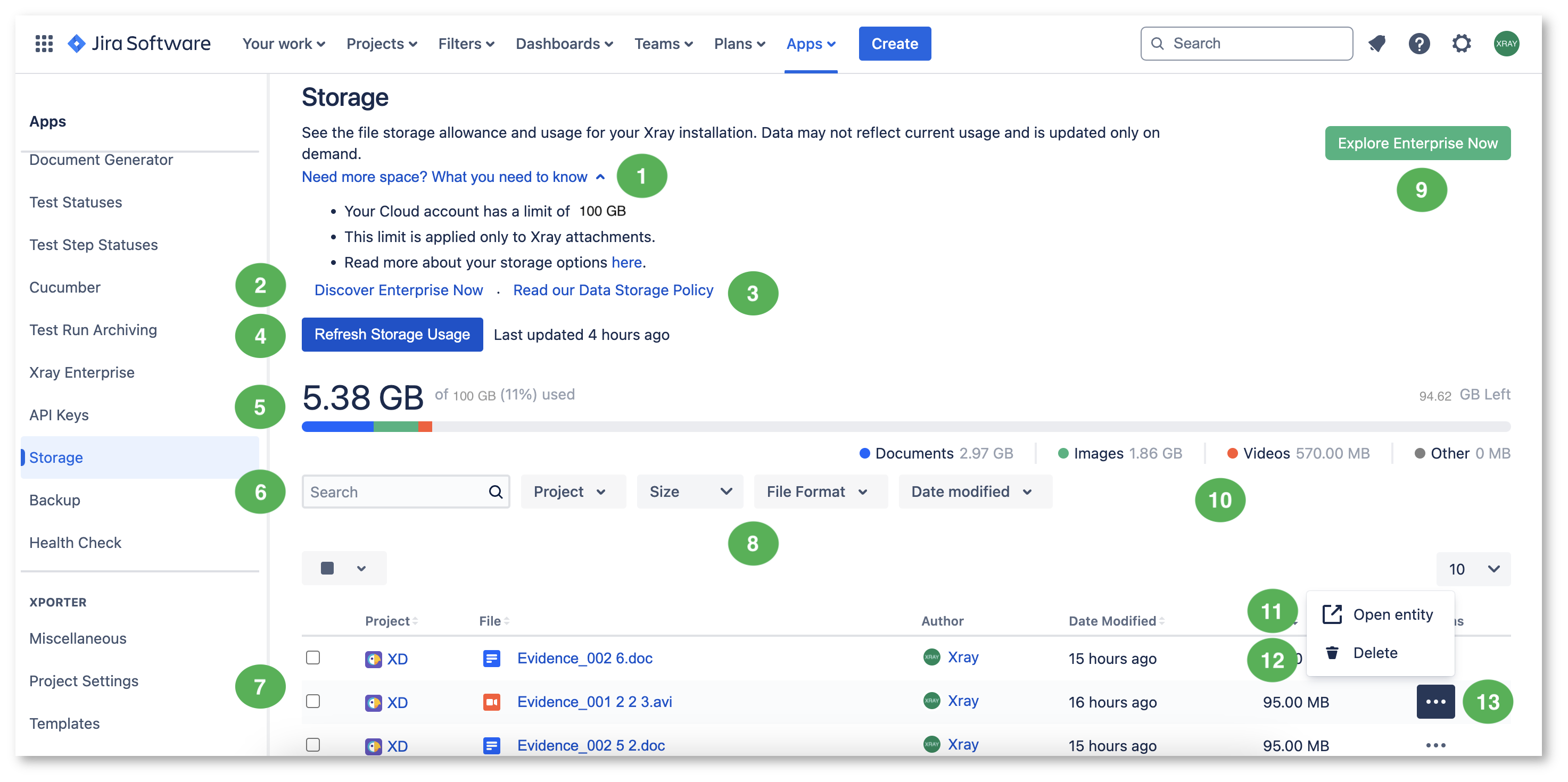Click the XD project icon in Evidence_001 2 2 3.avi row
Image resolution: width=1568 pixels, height=782 pixels.
coord(373,703)
